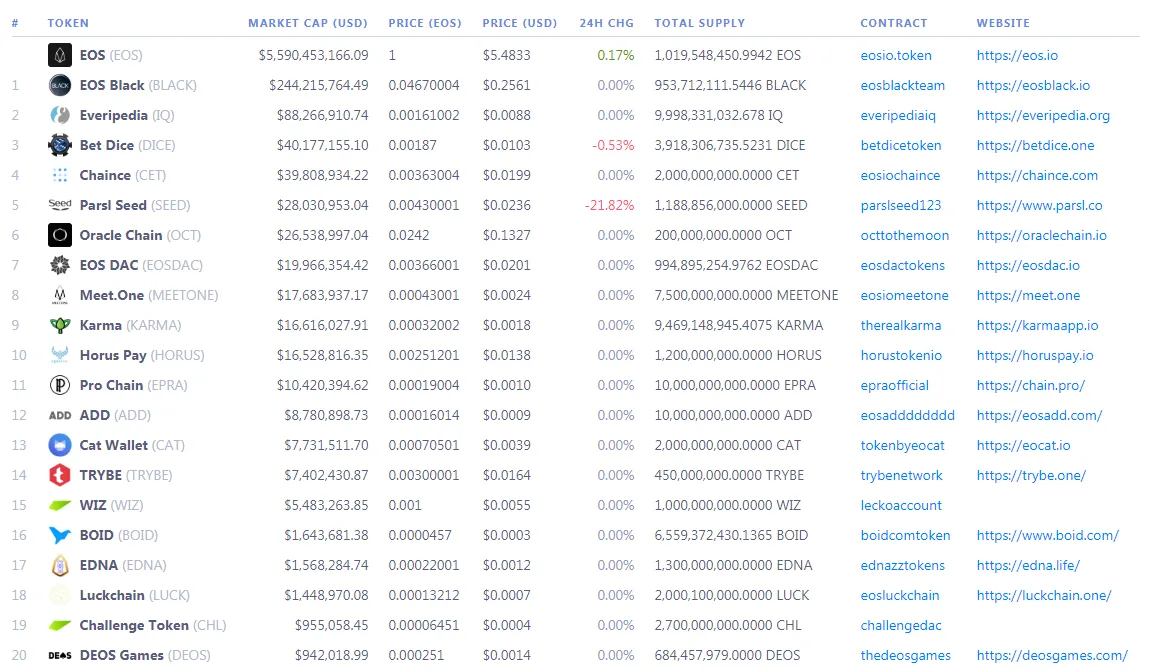Click the TRYBE token name
Image resolution: width=1150 pixels, height=670 pixels.
pyautogui.click(x=100, y=475)
